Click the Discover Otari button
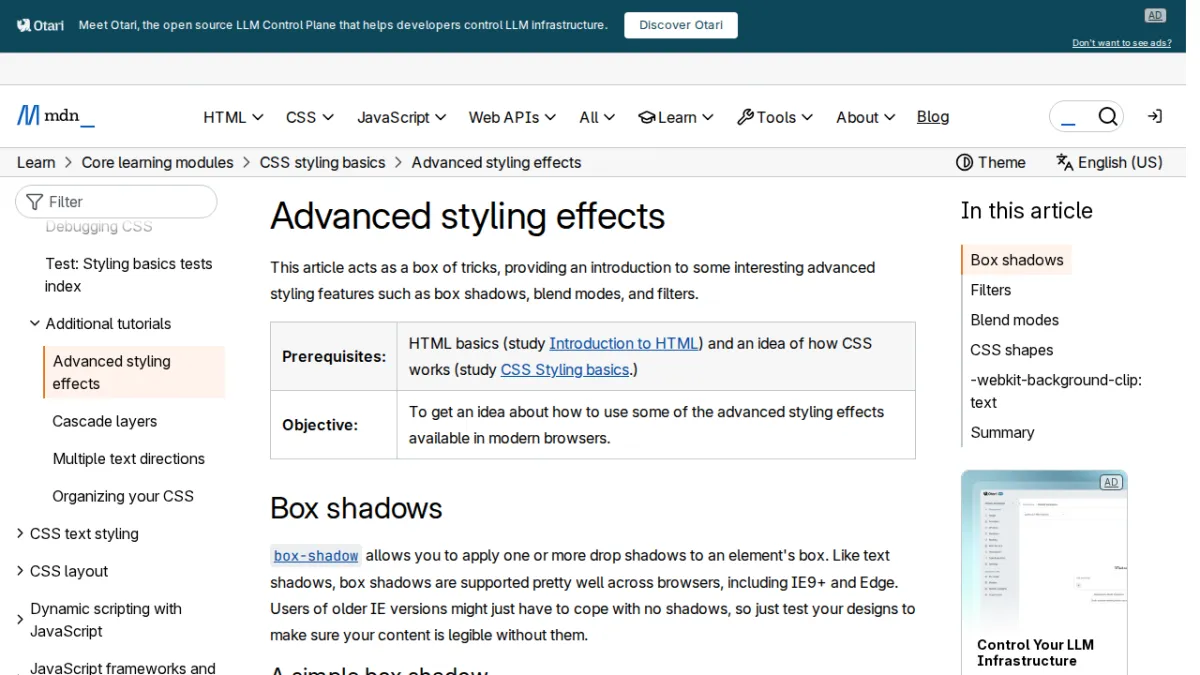The width and height of the screenshot is (1200, 675). click(681, 25)
